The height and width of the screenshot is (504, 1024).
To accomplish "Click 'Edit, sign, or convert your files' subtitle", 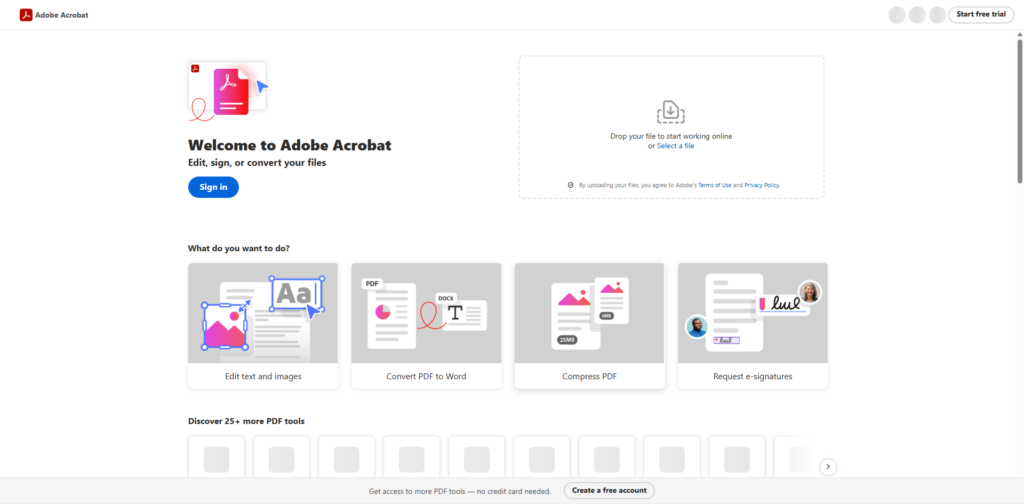I will coord(257,163).
